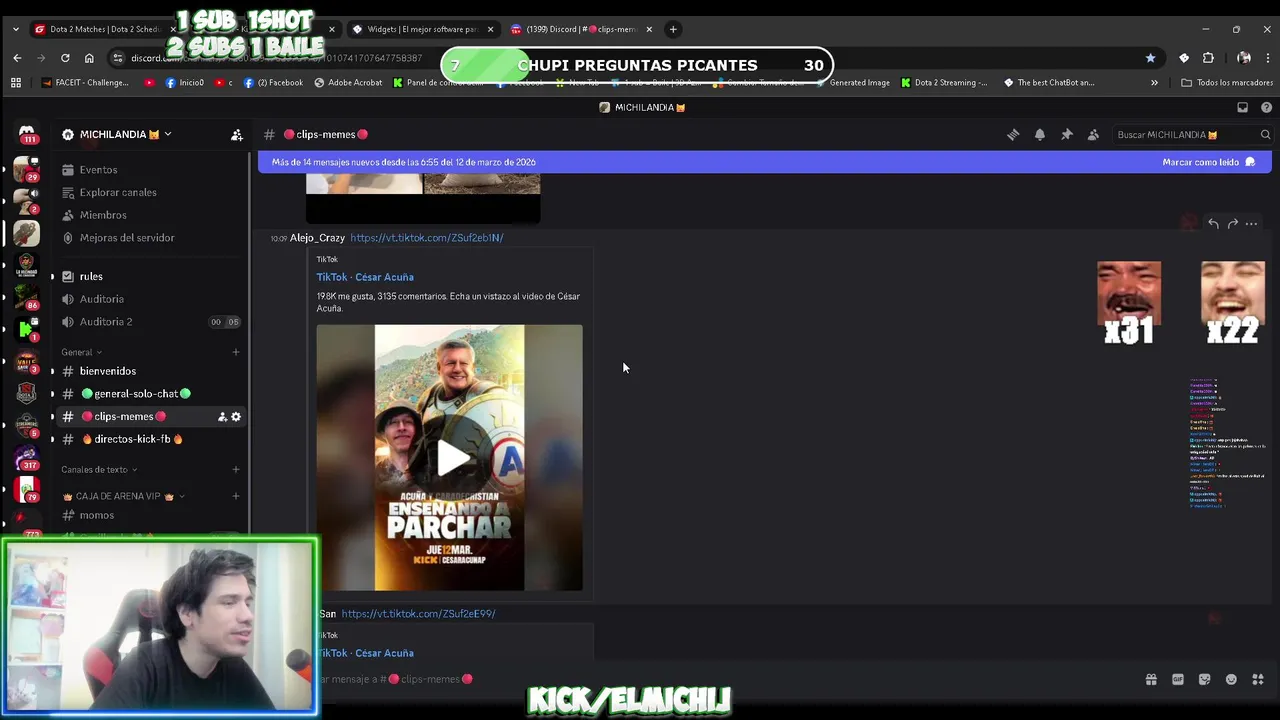Open more options dots on message toolbar

click(x=1251, y=224)
